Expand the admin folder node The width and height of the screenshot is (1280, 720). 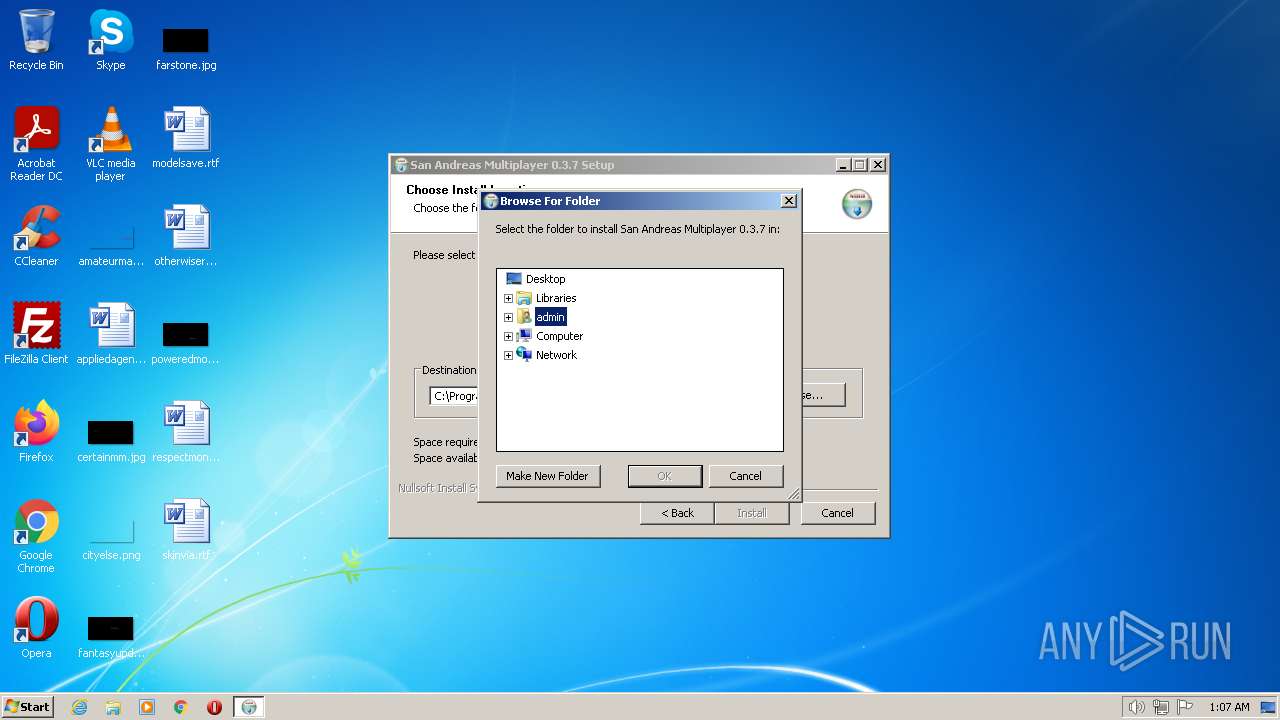click(x=508, y=317)
